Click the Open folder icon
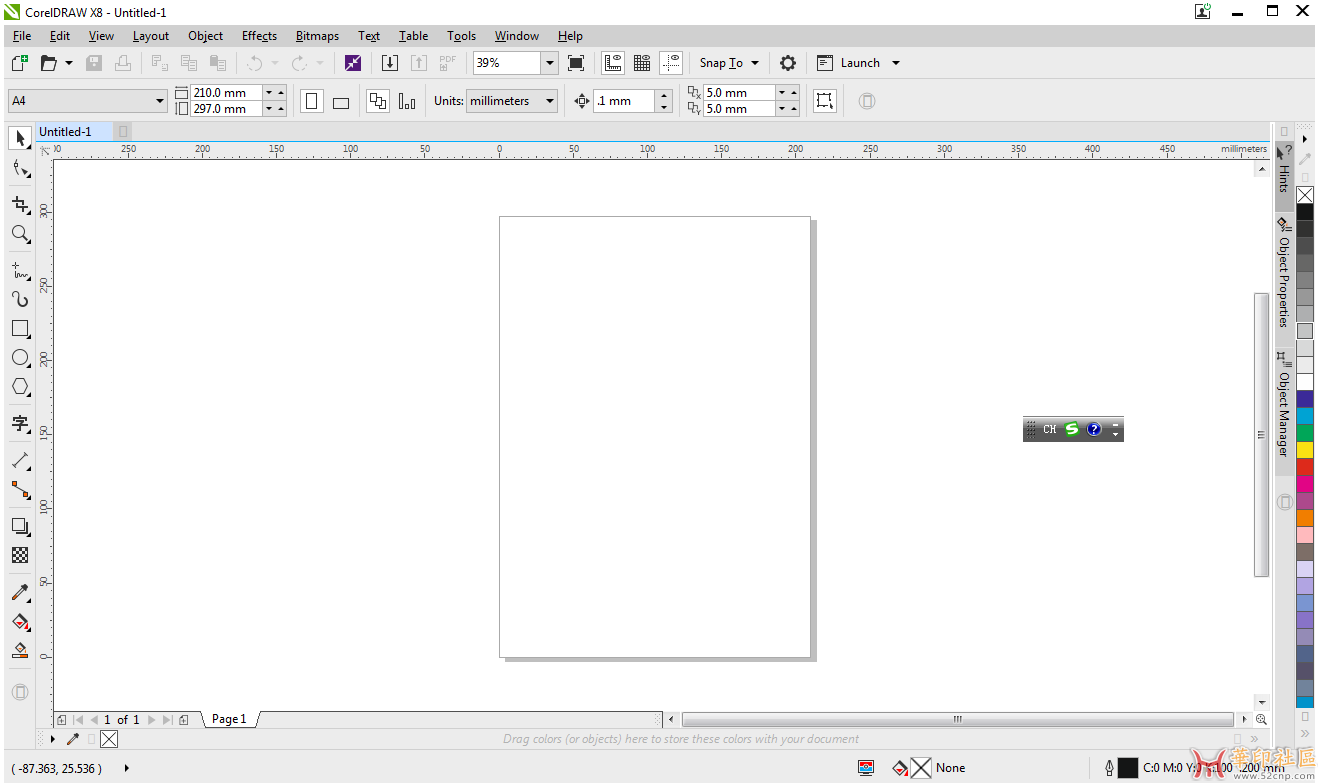The height and width of the screenshot is (783, 1319). [48, 63]
